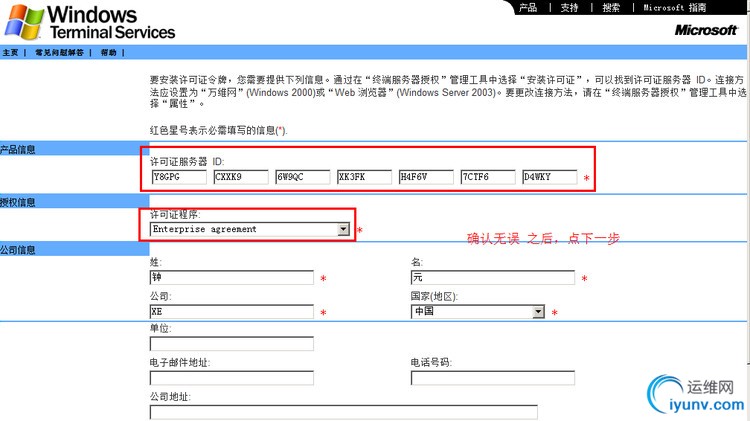The width and height of the screenshot is (750, 421).
Task: Click the license server ID field 6W9QC
Action: [x=302, y=177]
